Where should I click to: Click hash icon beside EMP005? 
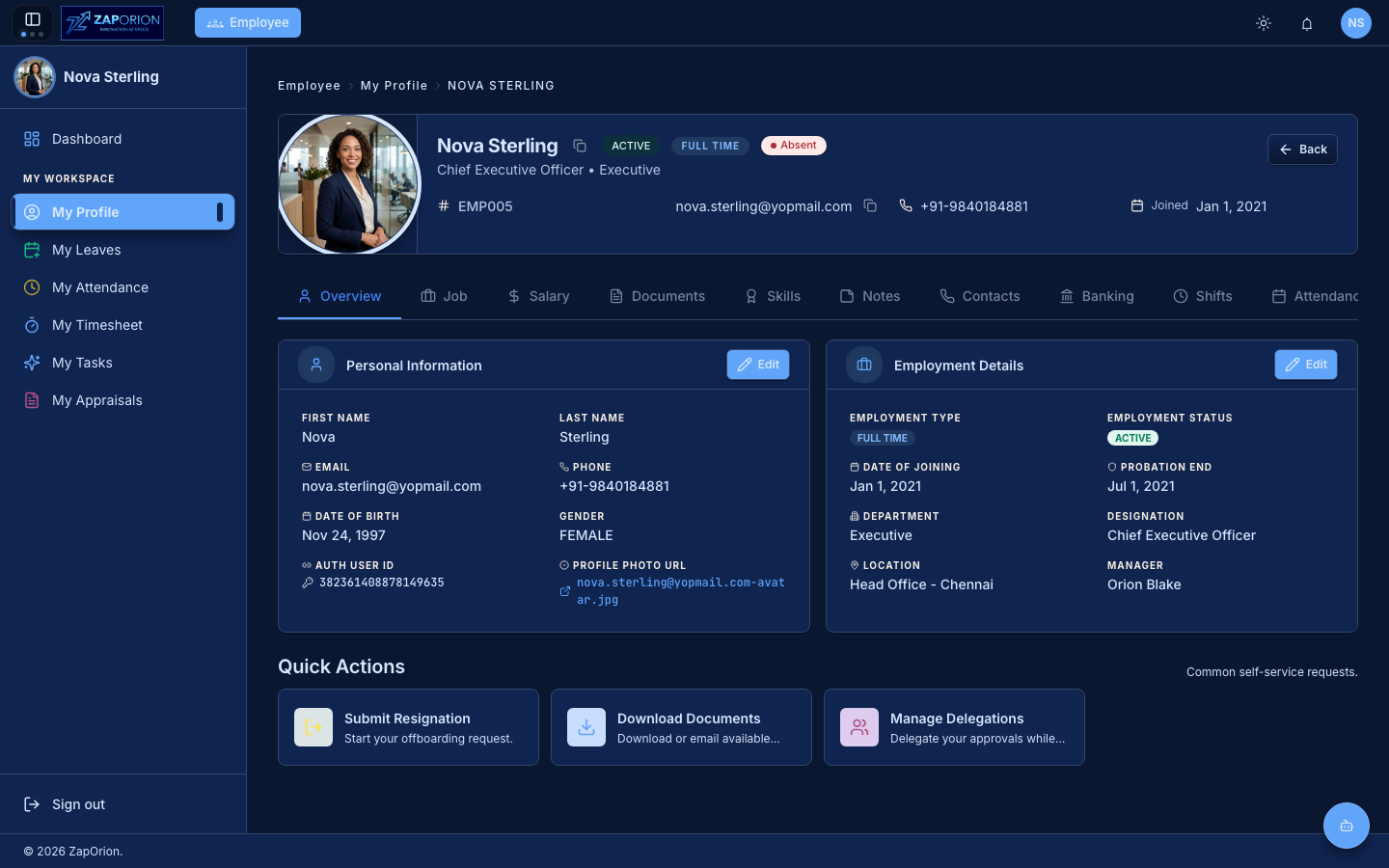click(444, 205)
